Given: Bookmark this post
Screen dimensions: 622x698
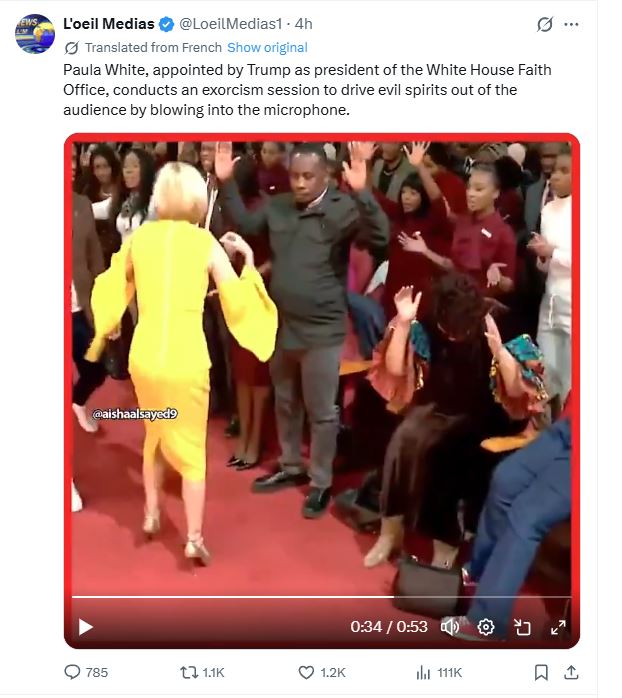Looking at the screenshot, I should point(541,672).
